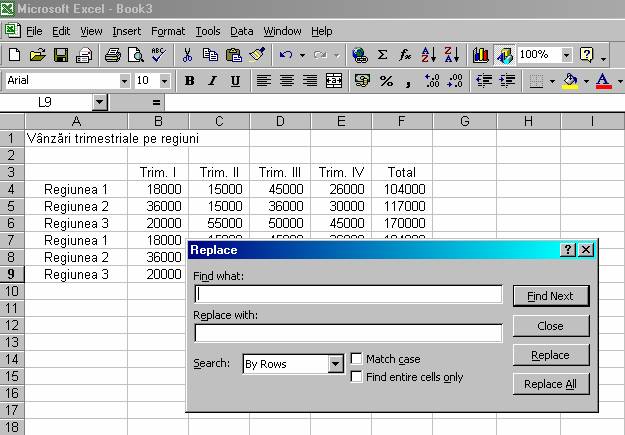This screenshot has width=625, height=435.
Task: Toggle Bold formatting button
Action: point(188,80)
